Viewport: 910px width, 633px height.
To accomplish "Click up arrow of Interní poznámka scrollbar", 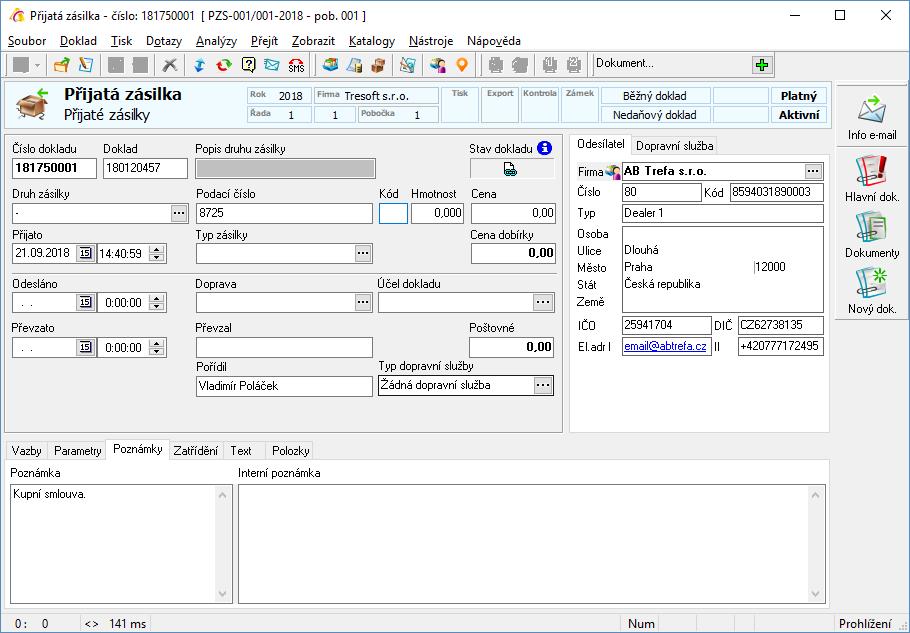I will coord(815,495).
